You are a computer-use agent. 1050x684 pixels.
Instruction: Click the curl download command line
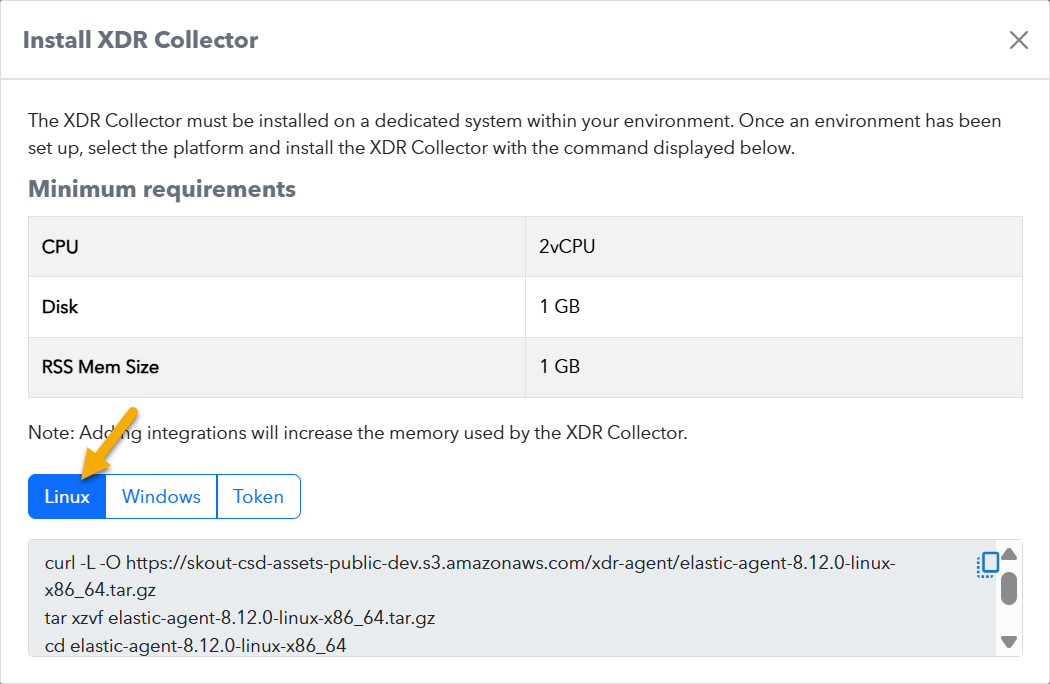470,564
